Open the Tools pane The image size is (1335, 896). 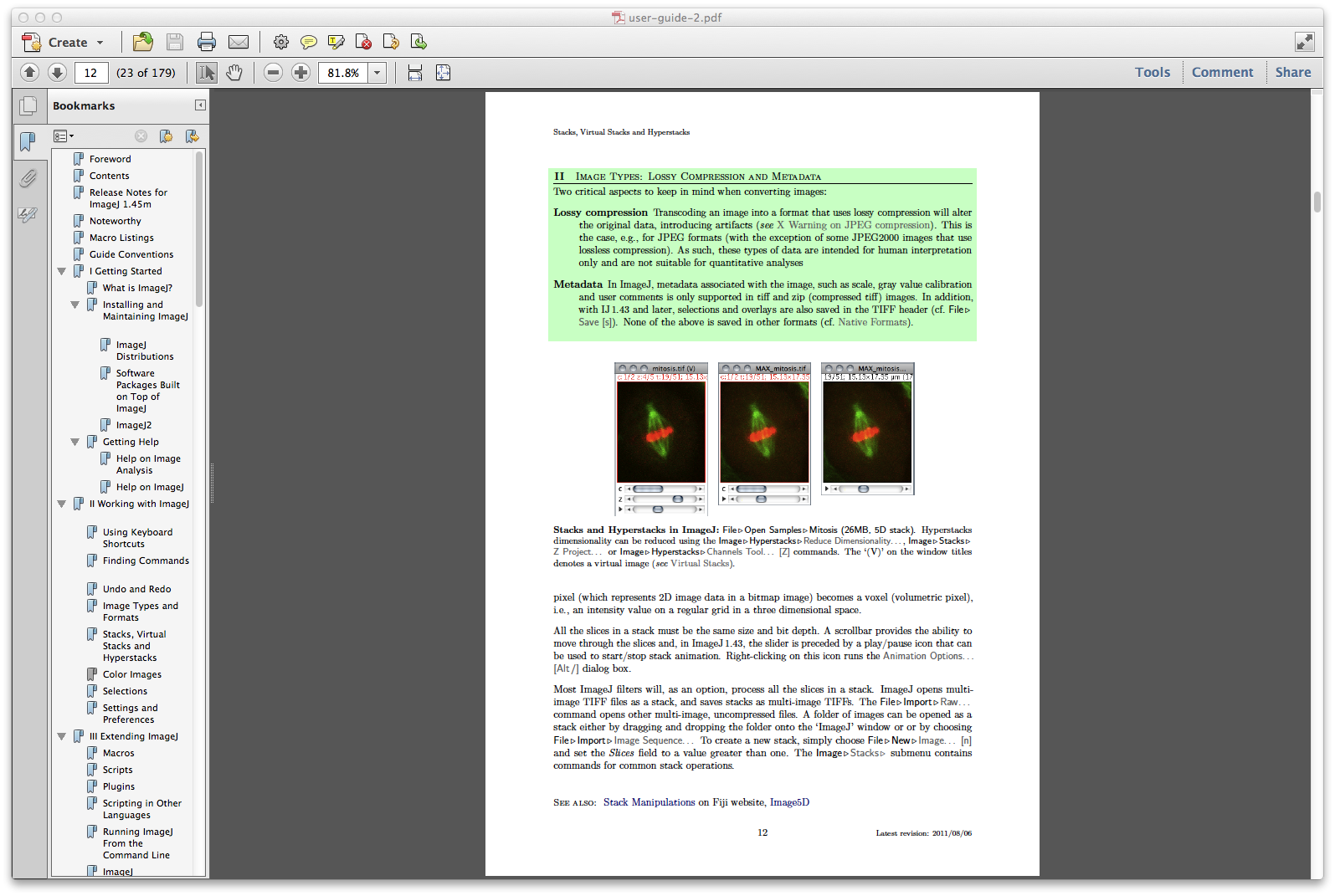(x=1152, y=72)
